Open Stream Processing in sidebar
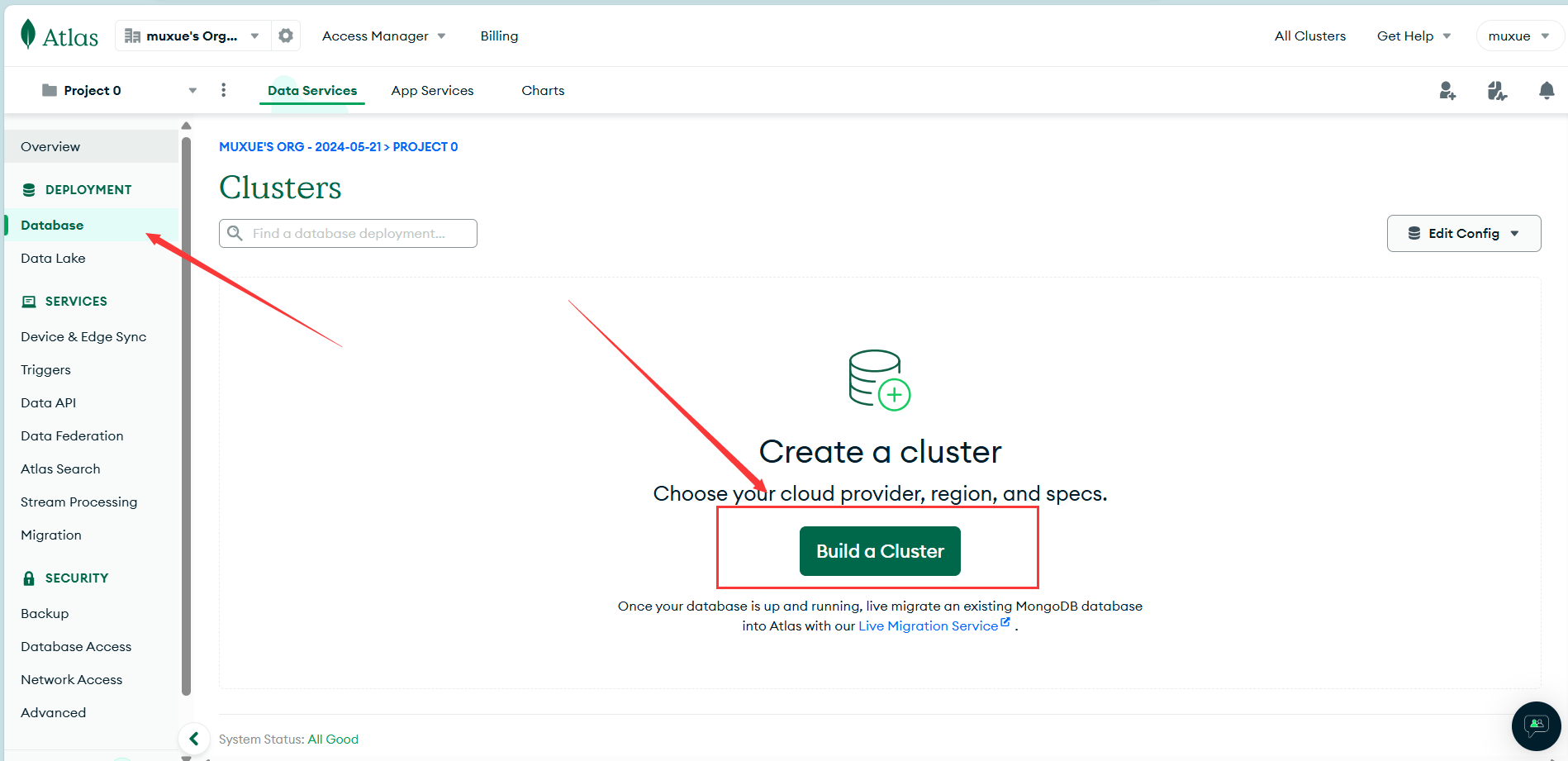1568x761 pixels. point(91,502)
